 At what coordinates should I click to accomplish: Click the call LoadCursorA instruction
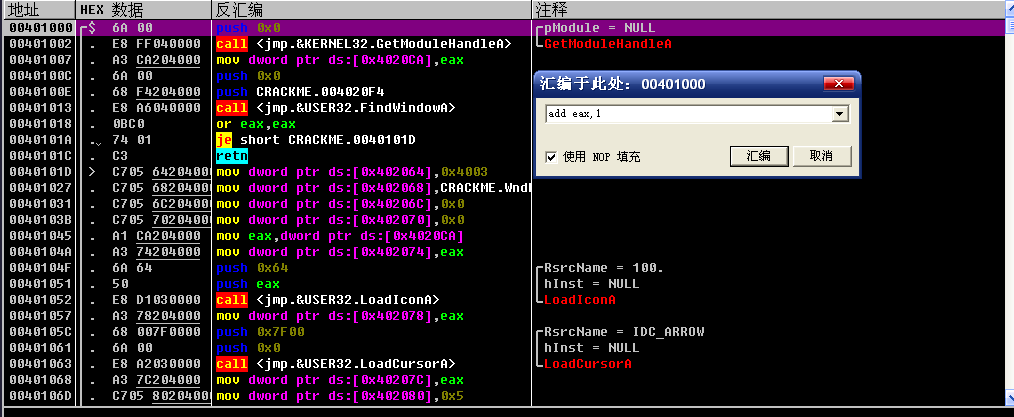336,363
